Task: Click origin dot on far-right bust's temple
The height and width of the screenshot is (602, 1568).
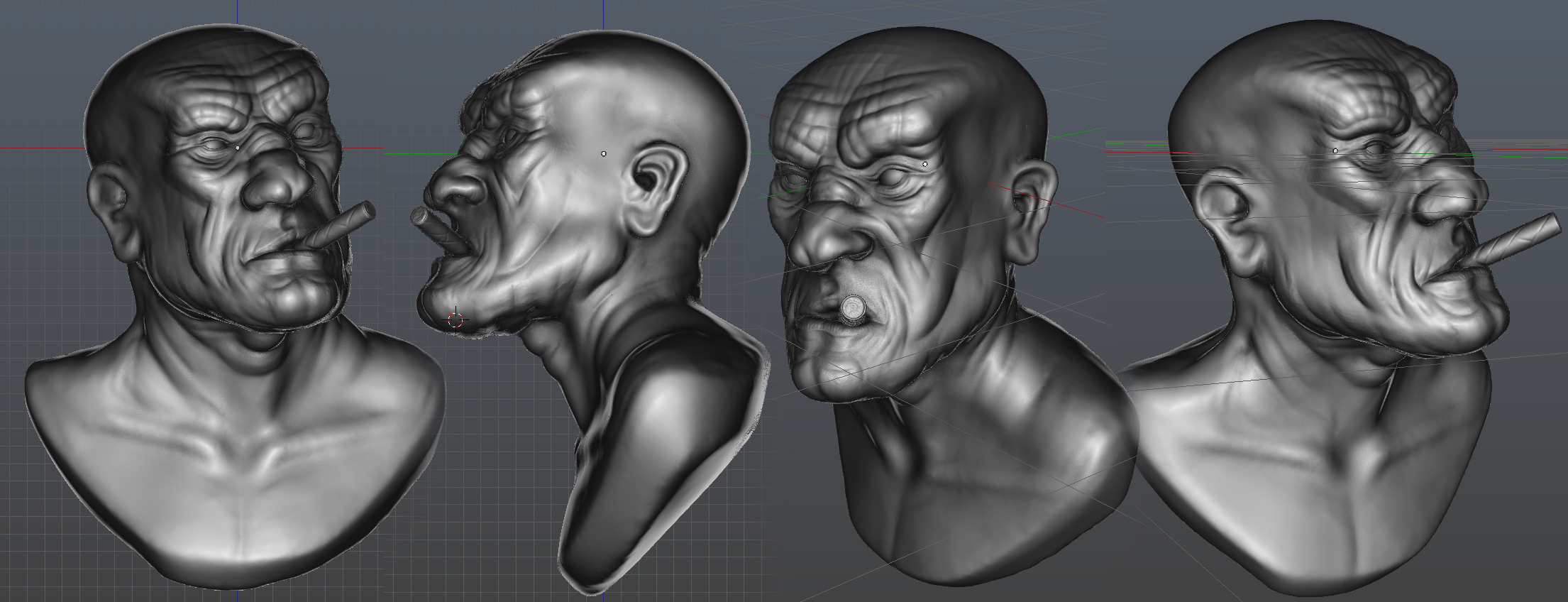Action: 1336,151
